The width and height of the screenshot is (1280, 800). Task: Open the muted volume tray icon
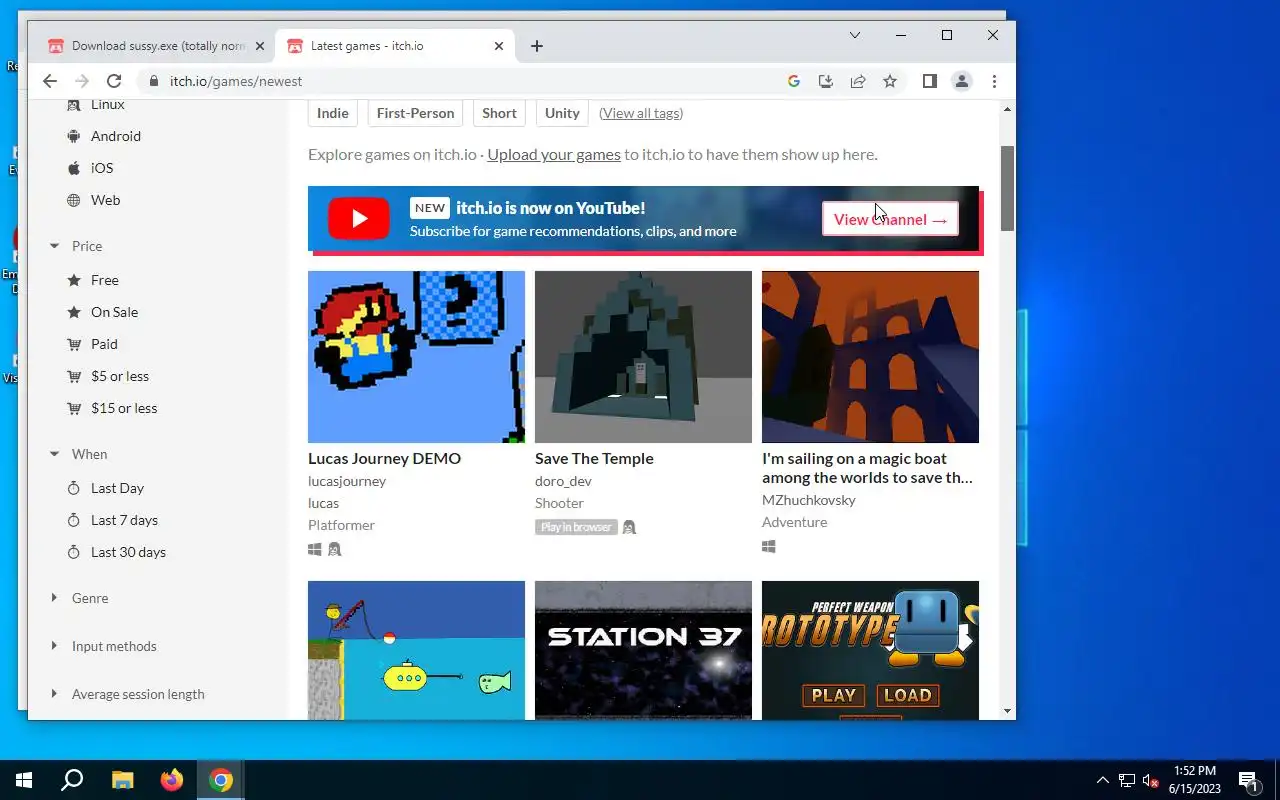[x=1150, y=780]
